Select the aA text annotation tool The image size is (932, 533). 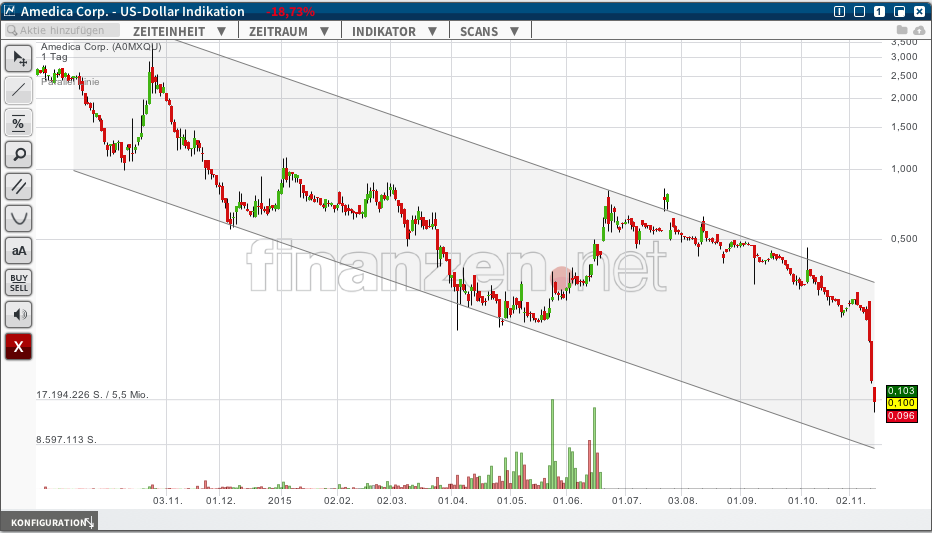point(18,251)
